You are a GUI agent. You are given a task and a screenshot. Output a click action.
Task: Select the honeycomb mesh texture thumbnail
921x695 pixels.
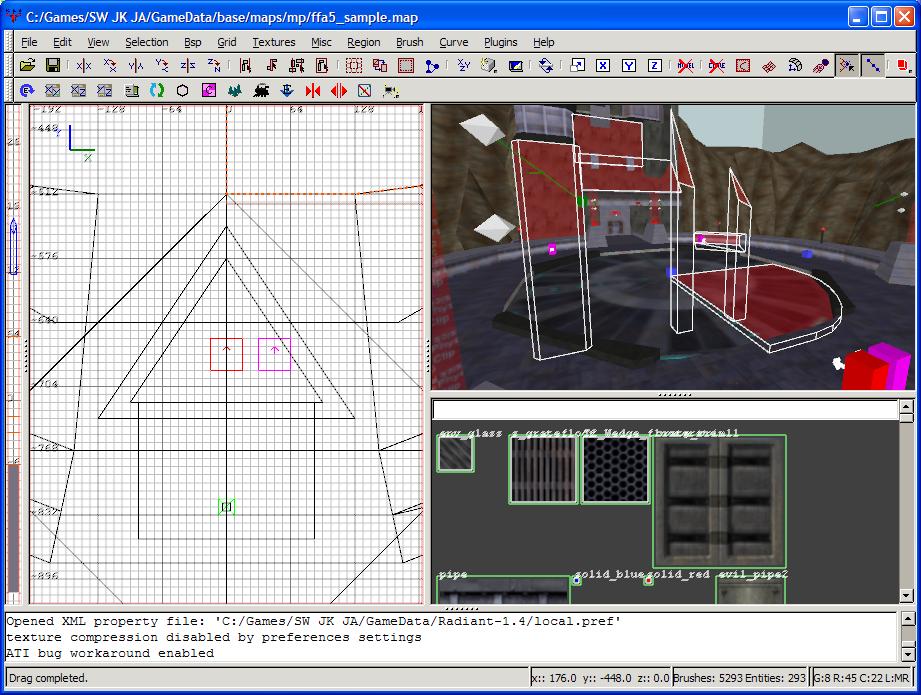pyautogui.click(x=616, y=470)
